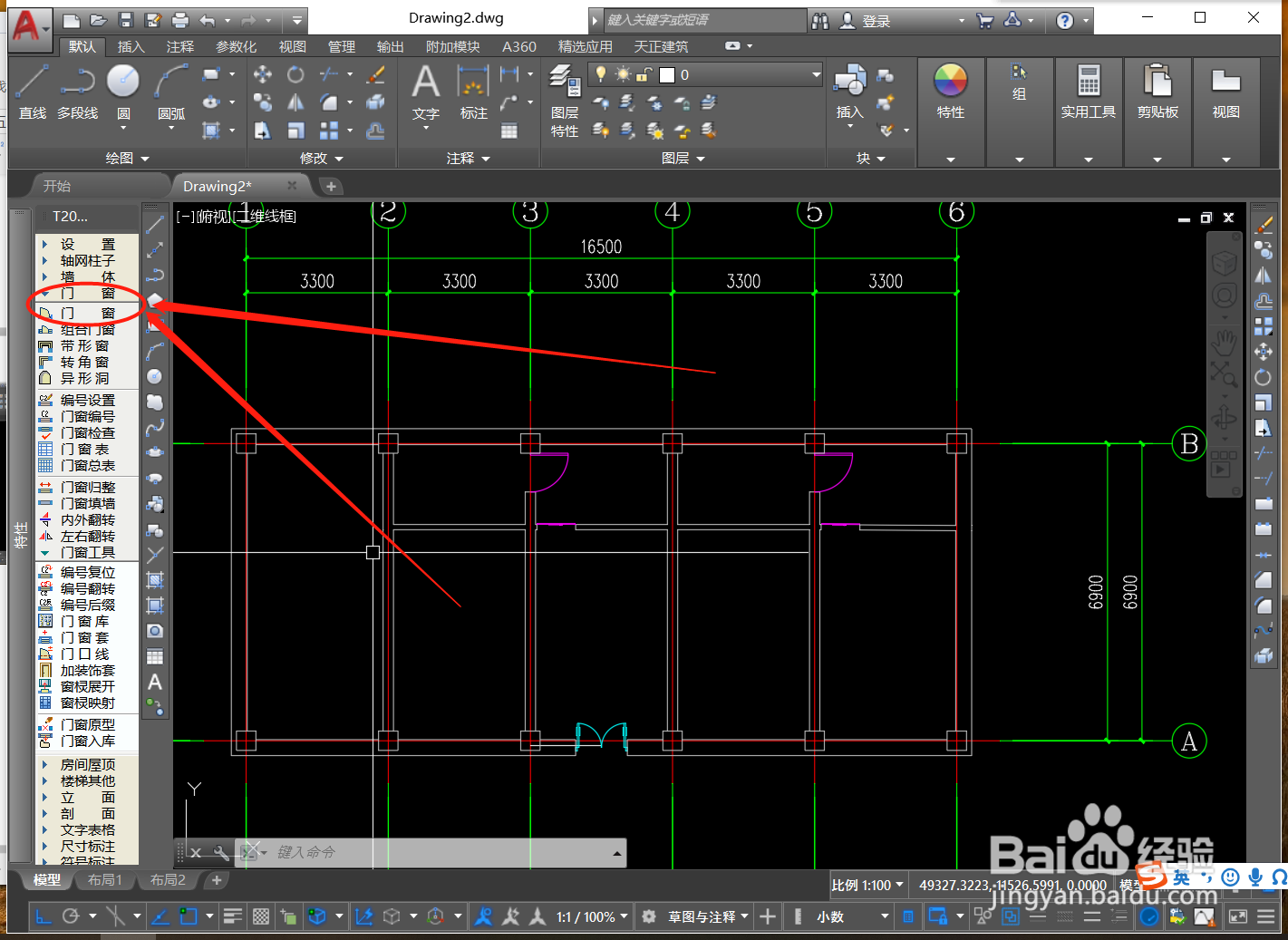Click the Save icon in quick access toolbar
The width and height of the screenshot is (1288, 940).
126,20
